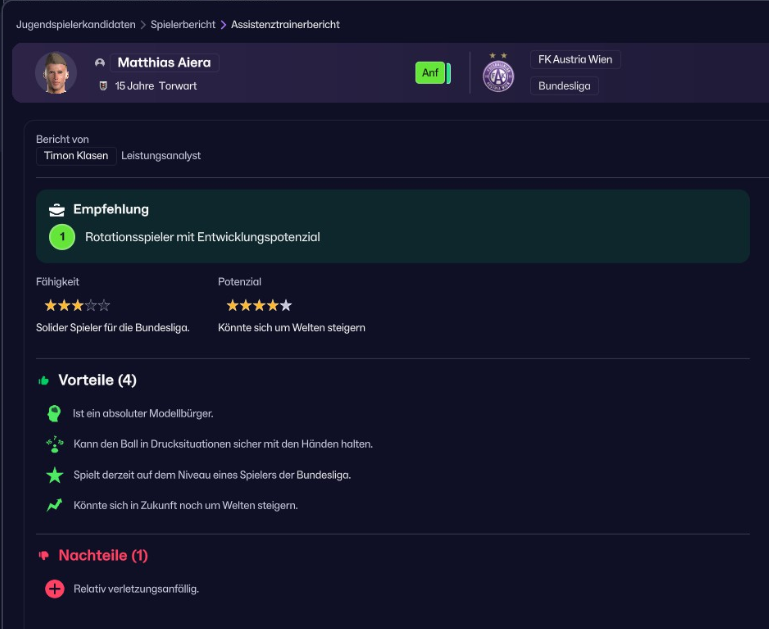Click the green Anf status badge
The width and height of the screenshot is (769, 629).
coord(430,73)
